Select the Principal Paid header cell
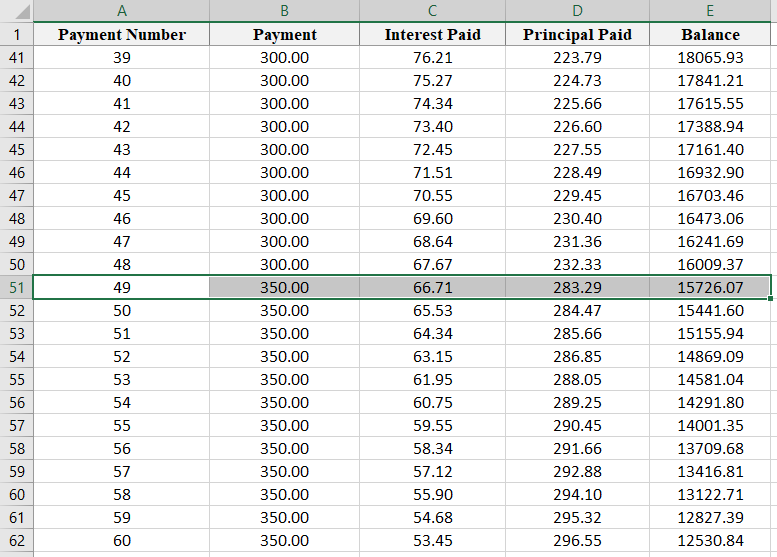 click(x=577, y=34)
